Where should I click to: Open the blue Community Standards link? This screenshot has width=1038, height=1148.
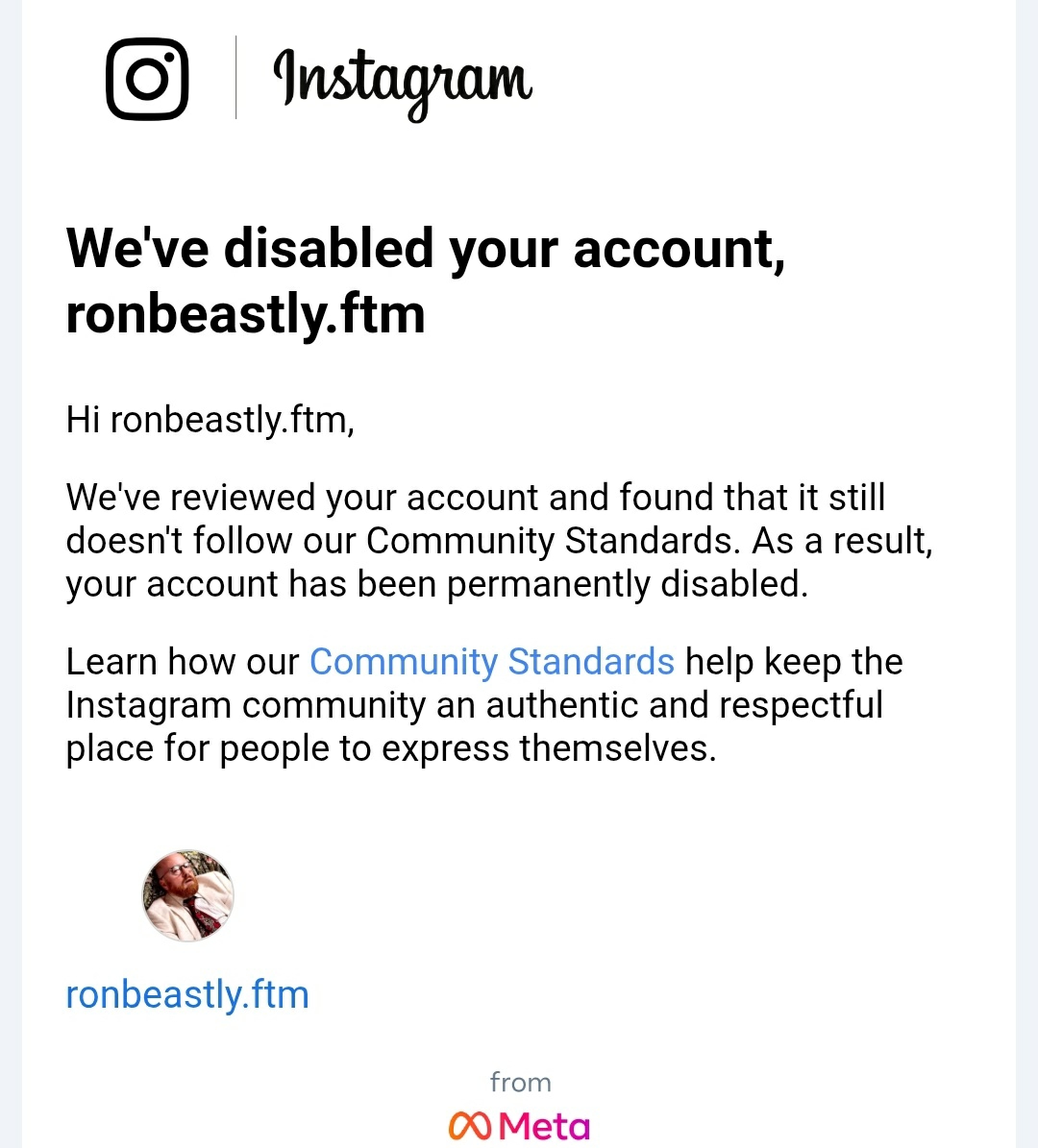[491, 662]
